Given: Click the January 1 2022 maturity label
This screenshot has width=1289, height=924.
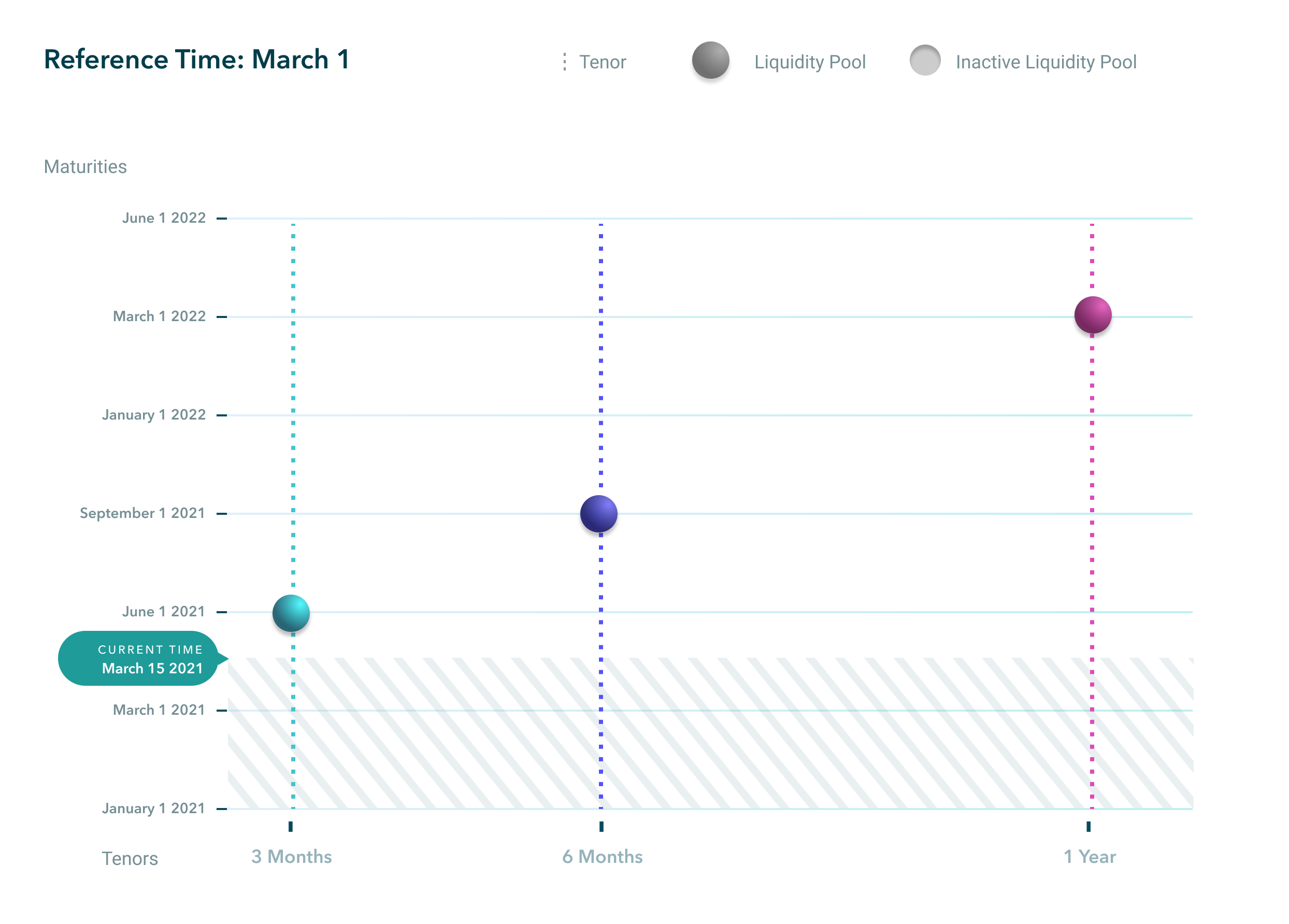Looking at the screenshot, I should pyautogui.click(x=153, y=415).
